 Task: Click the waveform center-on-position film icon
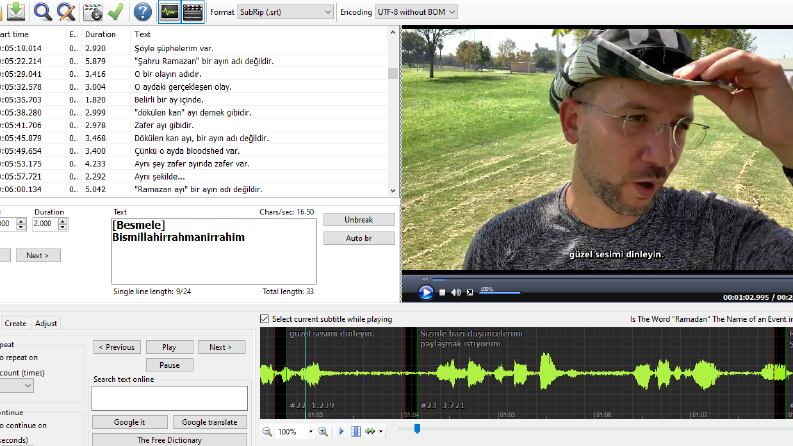point(356,431)
